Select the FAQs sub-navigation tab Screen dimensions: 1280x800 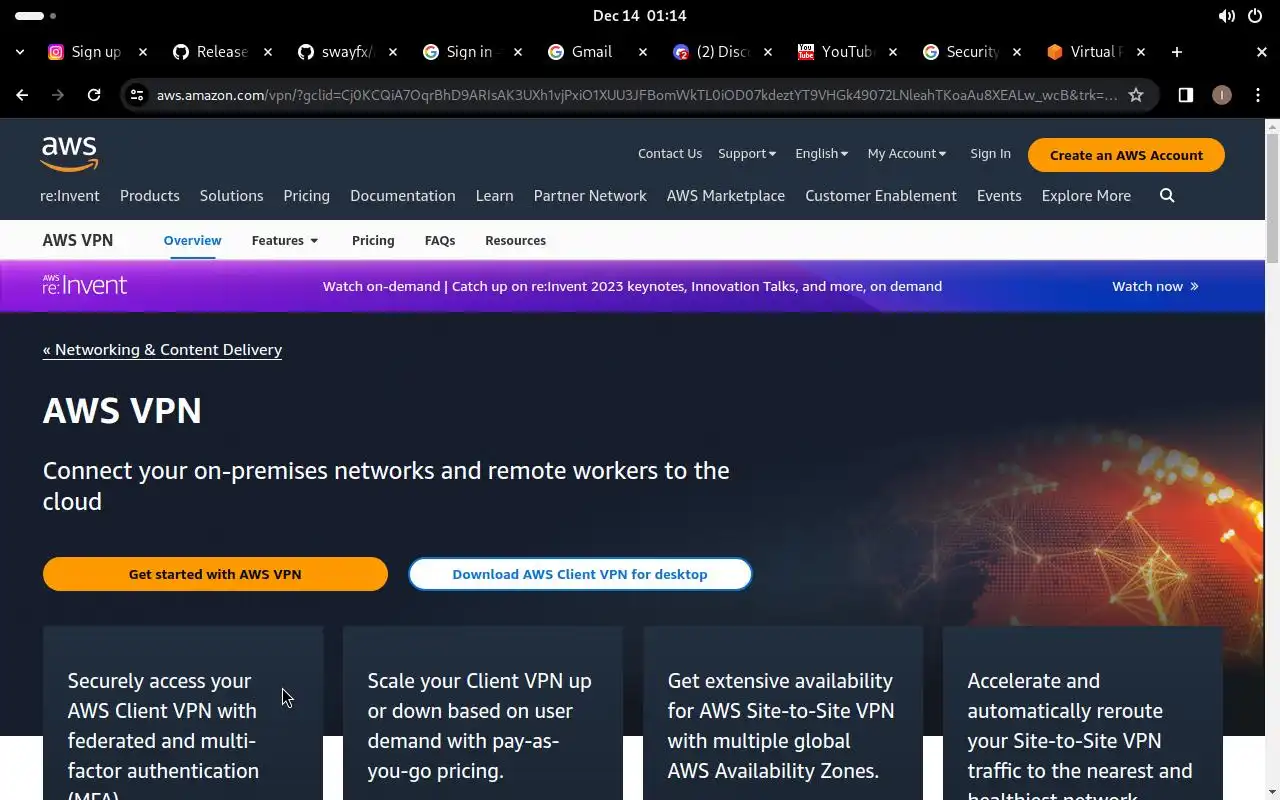[440, 241]
